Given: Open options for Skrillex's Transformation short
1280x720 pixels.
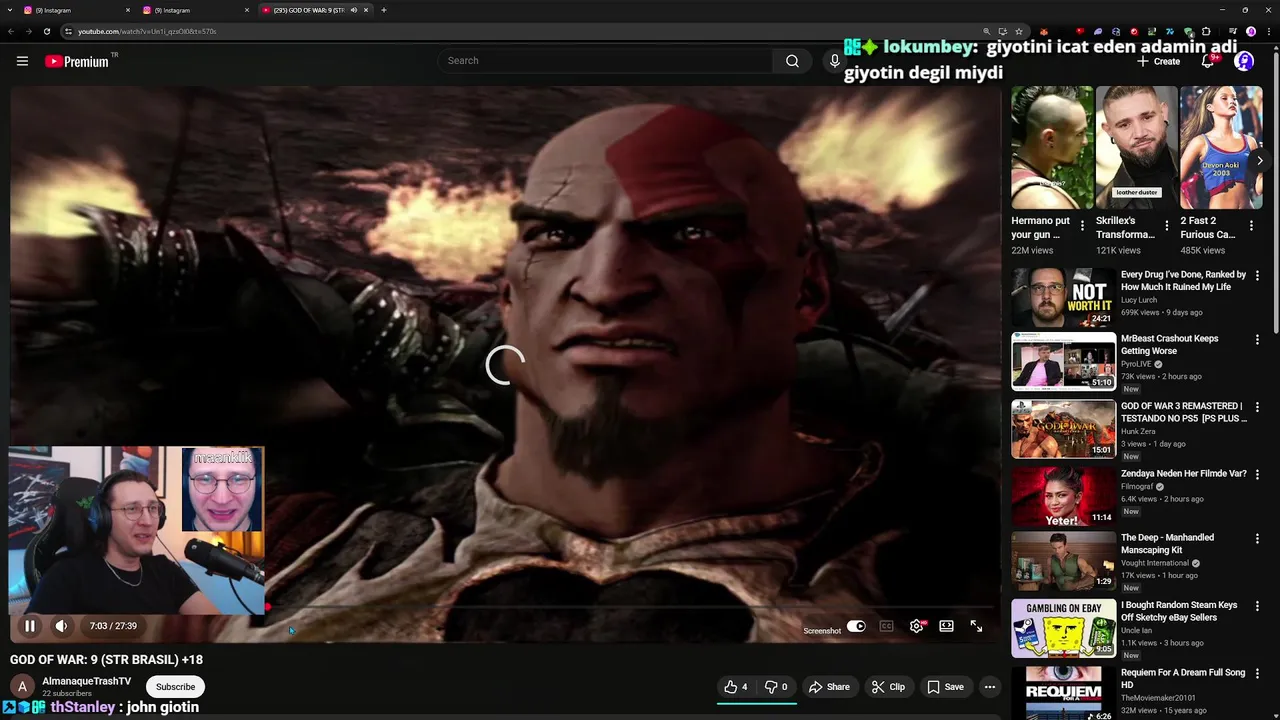Looking at the screenshot, I should 1166,227.
